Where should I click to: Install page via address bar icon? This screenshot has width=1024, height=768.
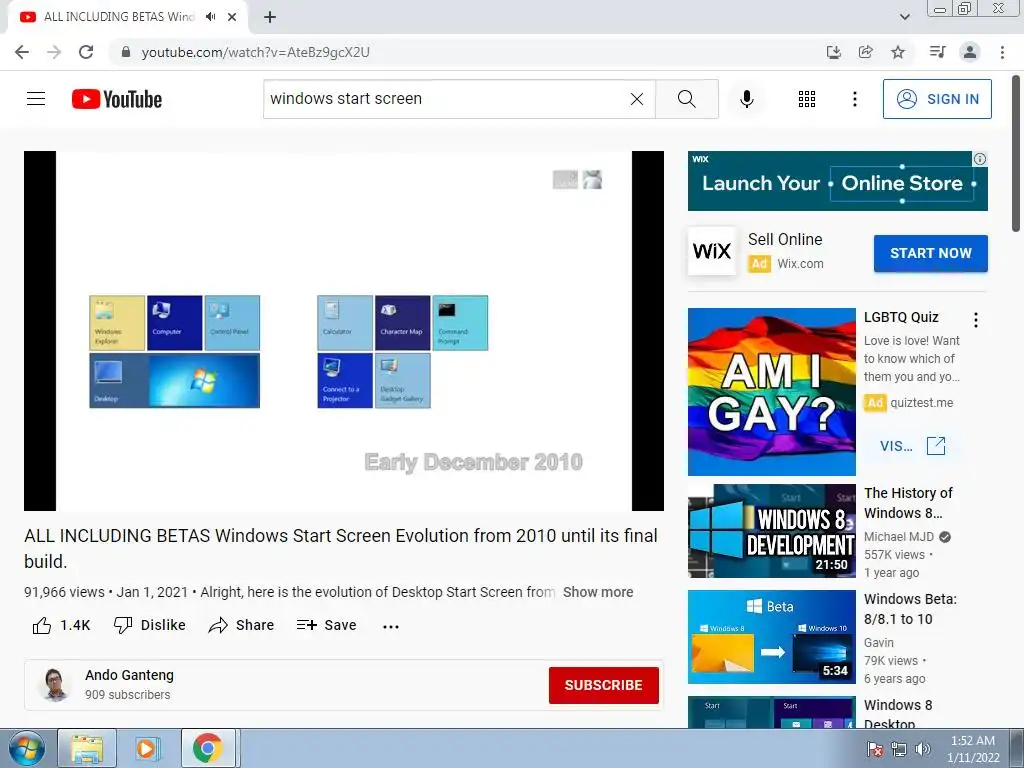coord(834,52)
